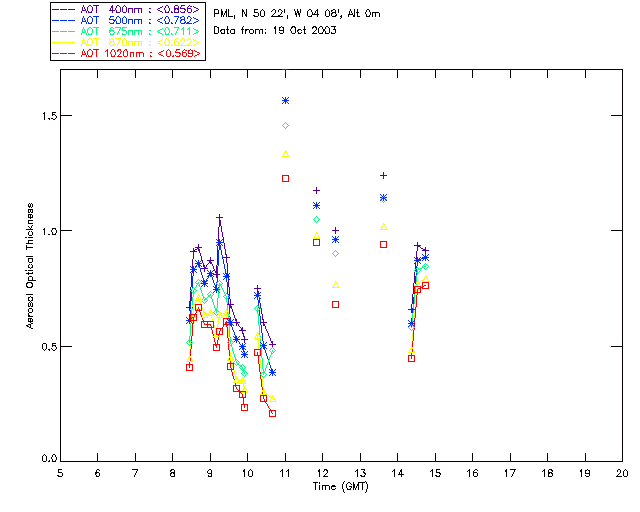The image size is (640, 512).
Task: Click the x-axis tick label 7
Action: [x=135, y=474]
